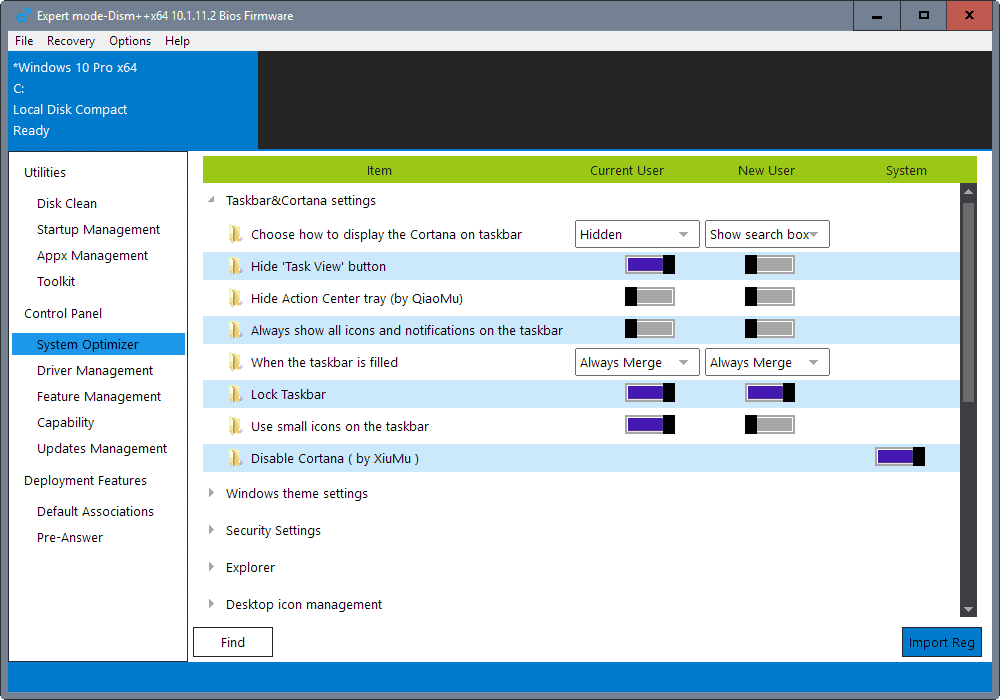Open the Recovery menu
Screen dimensions: 1000x700
click(x=70, y=41)
